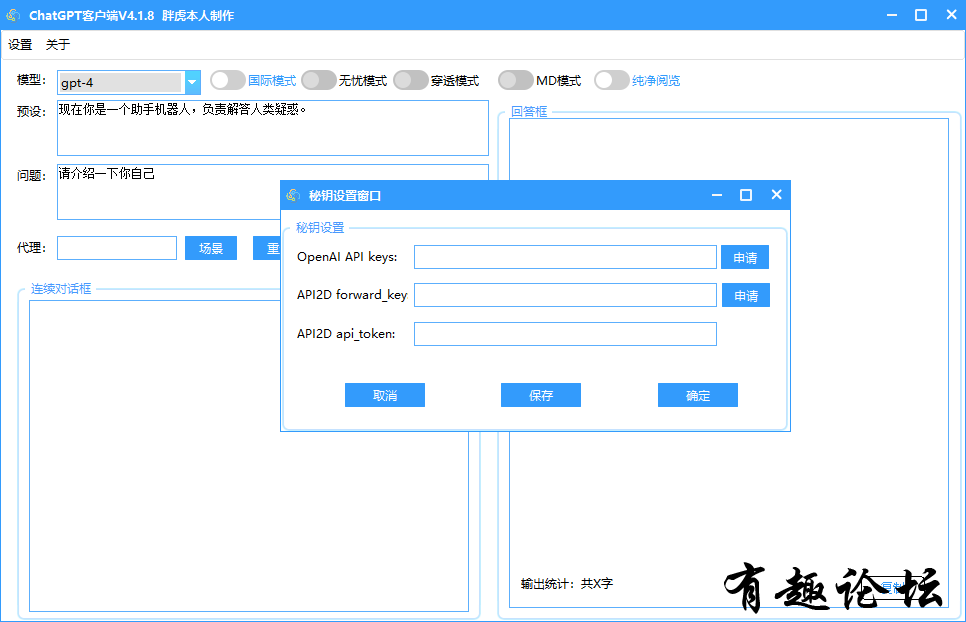Click 申请 next to OpenAI API keys

745,257
